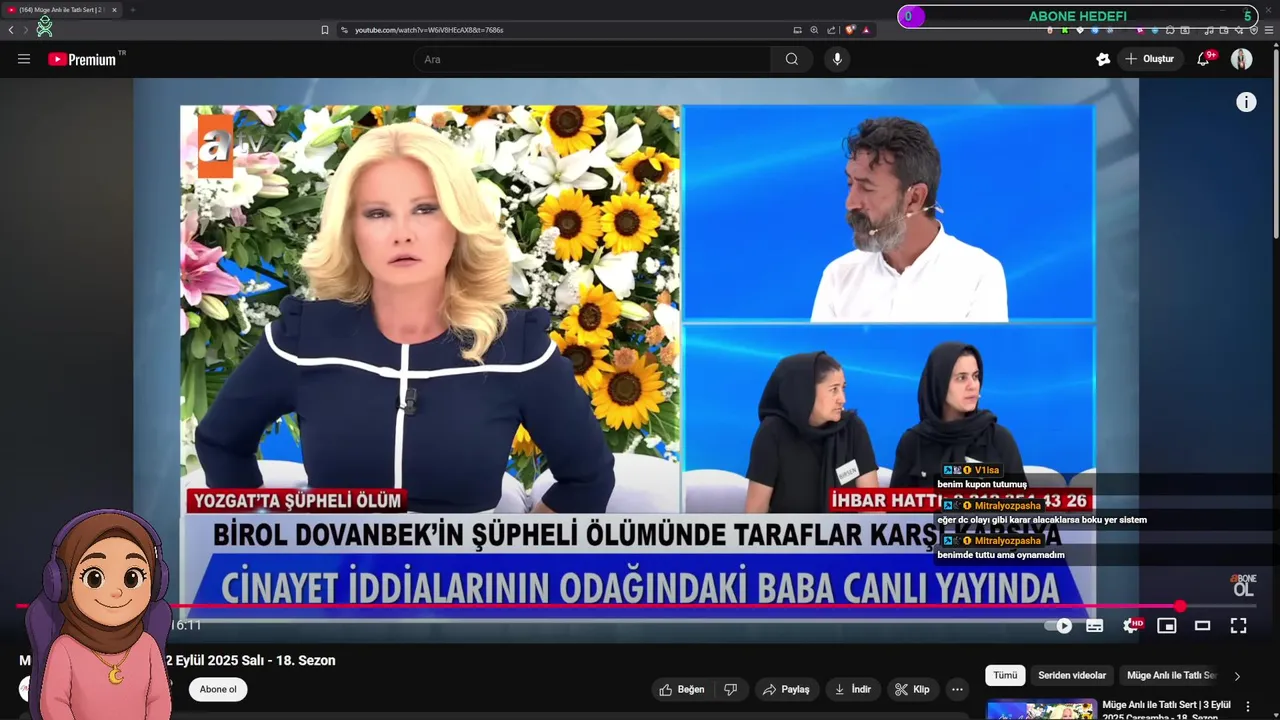Click the red progress bar scrubber

[1180, 606]
